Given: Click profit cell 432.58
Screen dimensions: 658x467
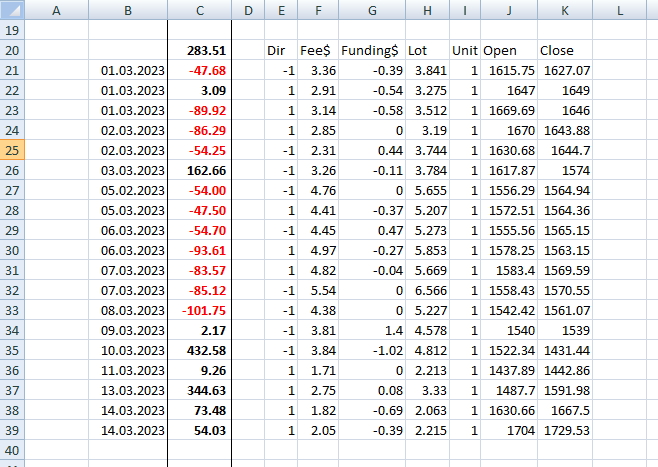Looking at the screenshot, I should point(200,350).
